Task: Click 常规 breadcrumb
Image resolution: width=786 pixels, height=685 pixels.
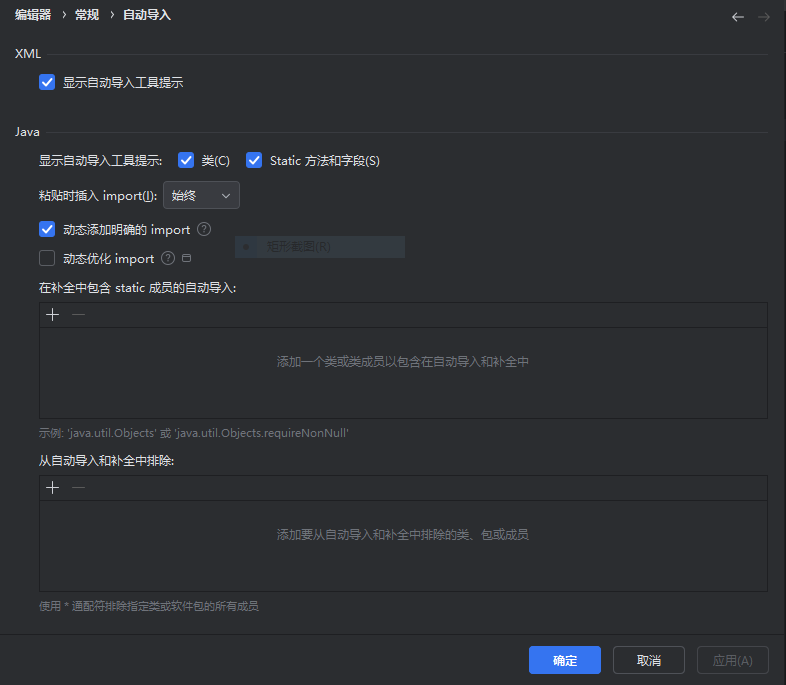Action: [87, 15]
